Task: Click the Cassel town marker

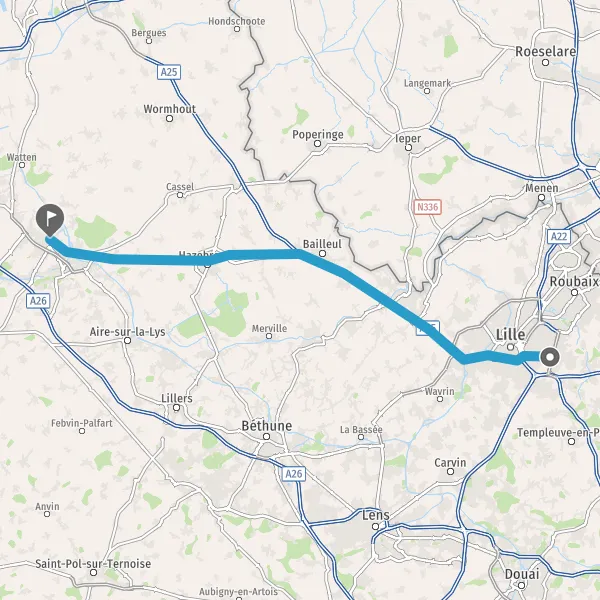Action: pos(180,195)
